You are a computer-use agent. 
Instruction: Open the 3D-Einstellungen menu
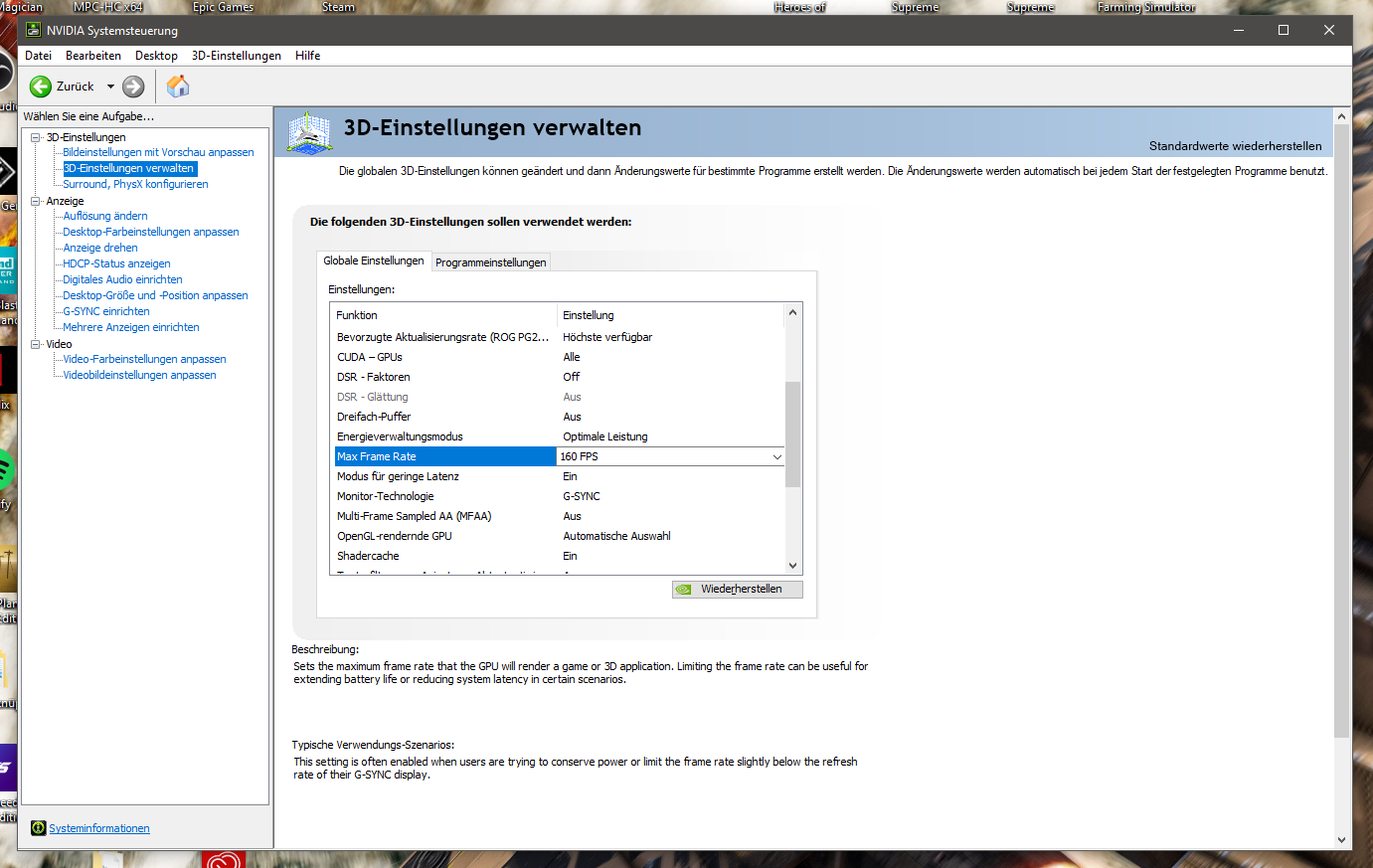click(237, 56)
